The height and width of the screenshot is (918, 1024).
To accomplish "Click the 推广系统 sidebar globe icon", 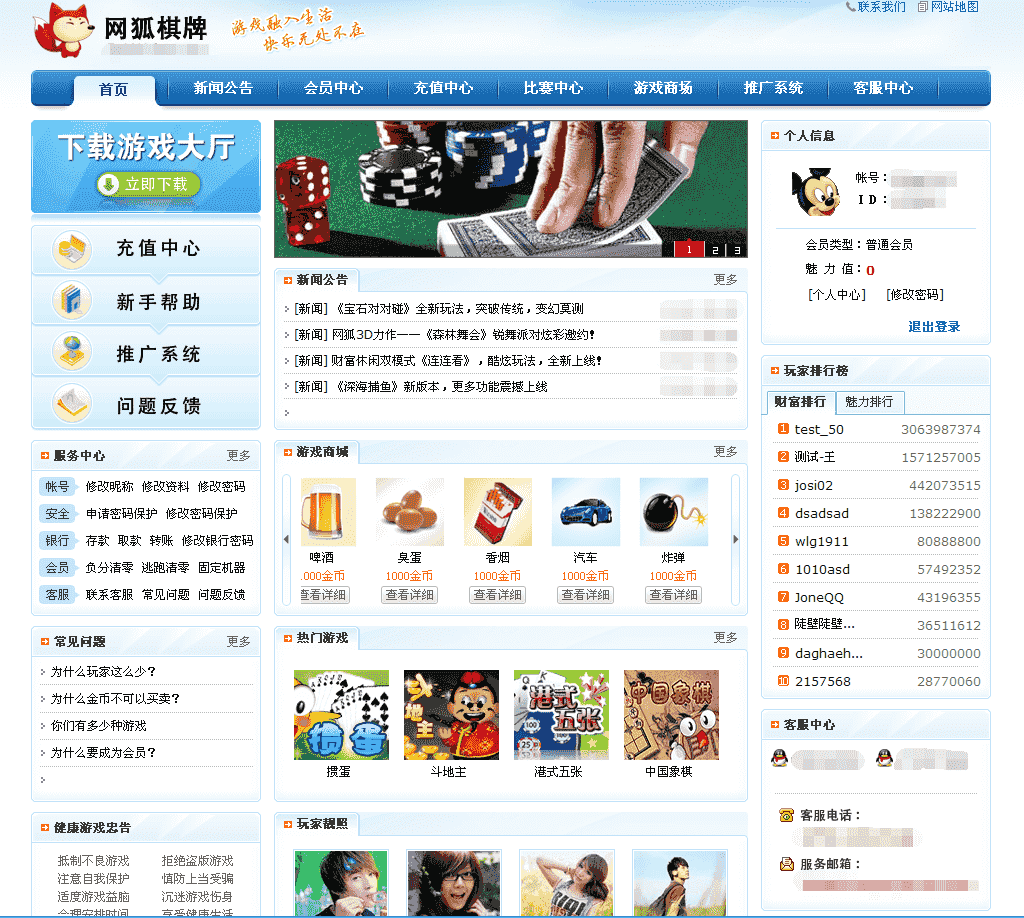I will pyautogui.click(x=72, y=353).
